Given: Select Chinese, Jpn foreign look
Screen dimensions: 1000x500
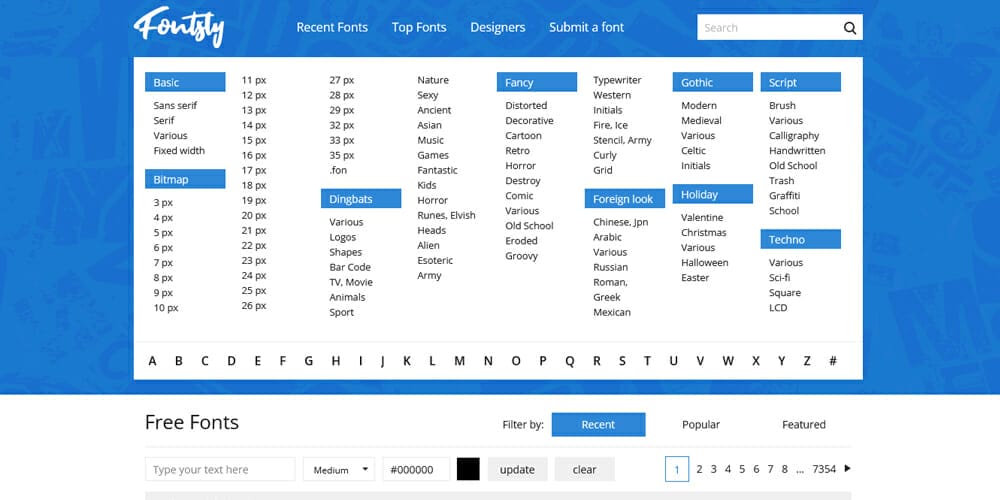Looking at the screenshot, I should tap(621, 222).
